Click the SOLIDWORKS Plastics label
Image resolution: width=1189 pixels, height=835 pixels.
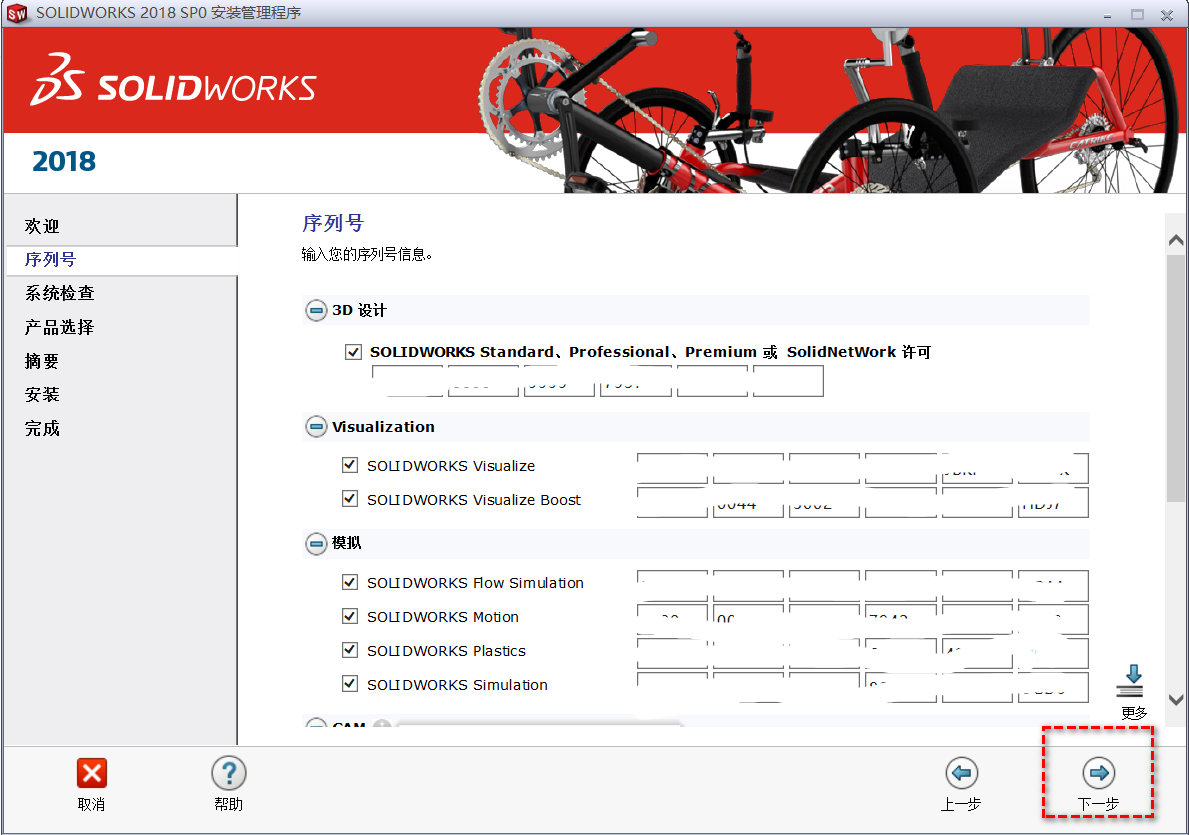446,651
